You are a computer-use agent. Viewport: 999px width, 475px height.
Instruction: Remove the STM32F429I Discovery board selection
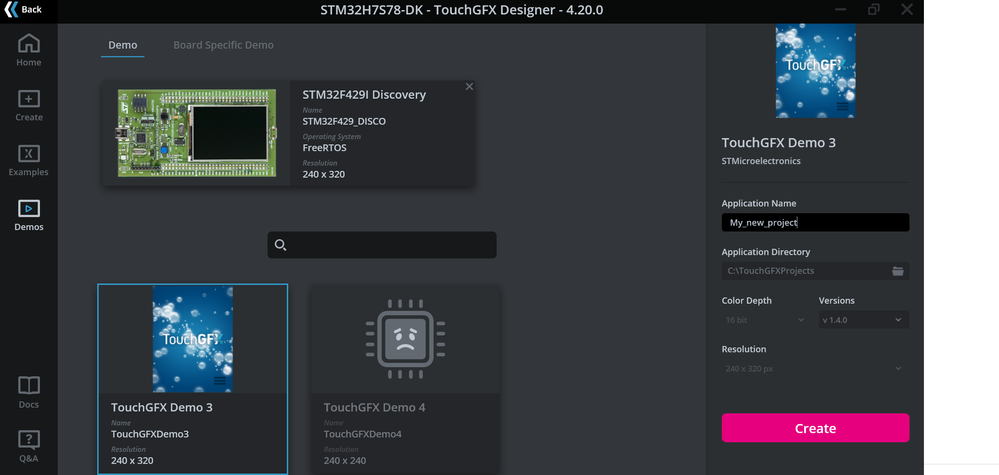[470, 87]
